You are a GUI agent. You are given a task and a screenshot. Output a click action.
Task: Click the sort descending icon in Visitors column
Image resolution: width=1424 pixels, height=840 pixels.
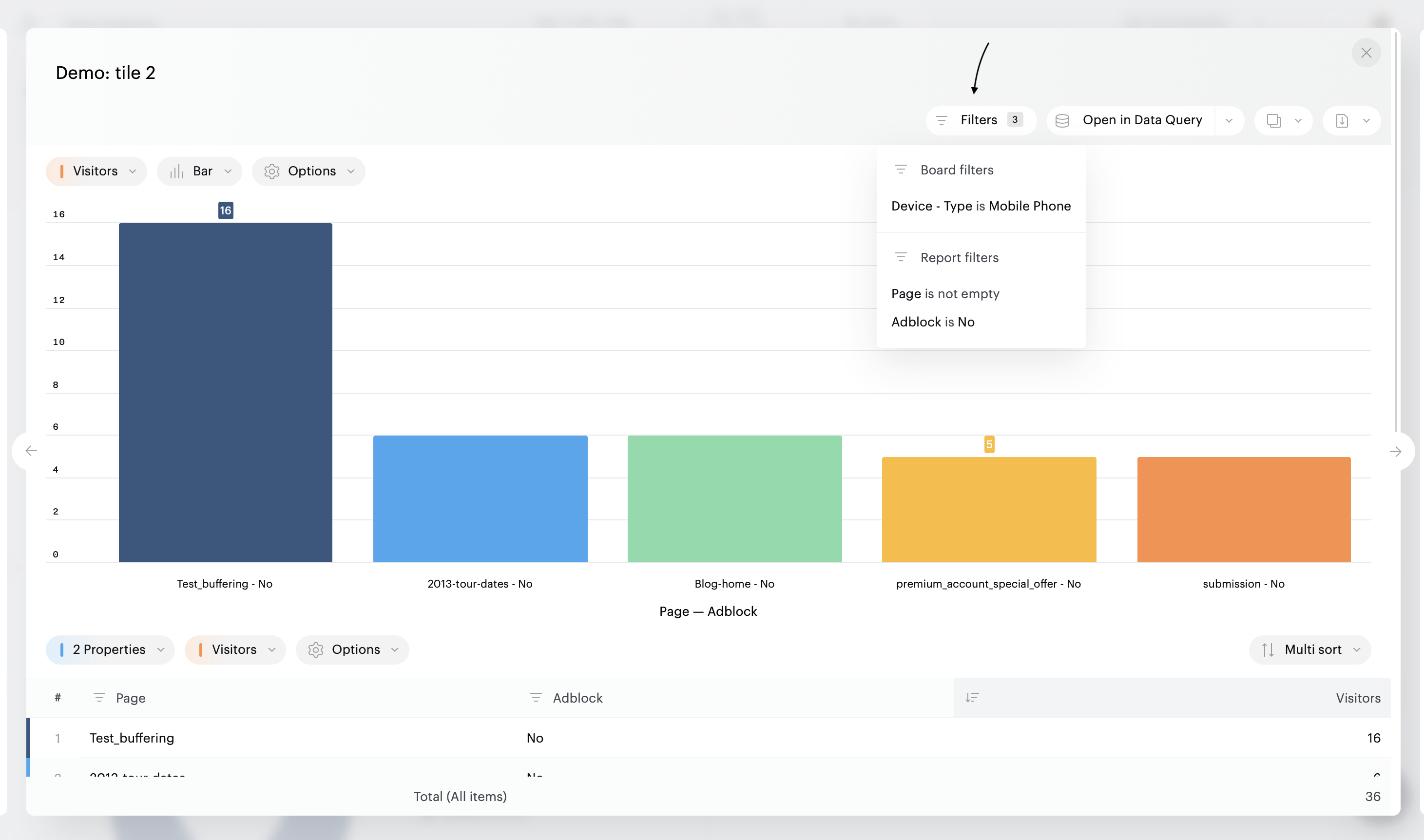point(972,698)
